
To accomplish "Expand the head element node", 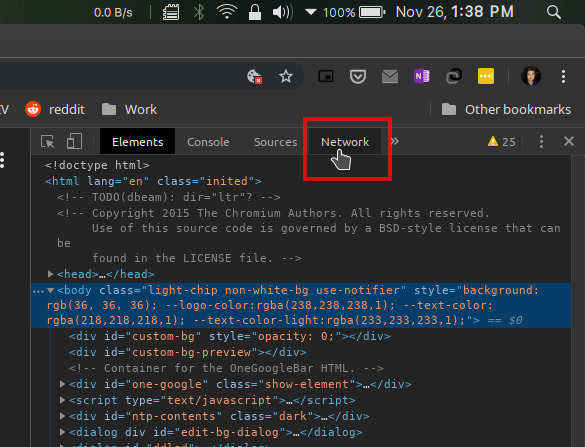I will click(x=50, y=274).
